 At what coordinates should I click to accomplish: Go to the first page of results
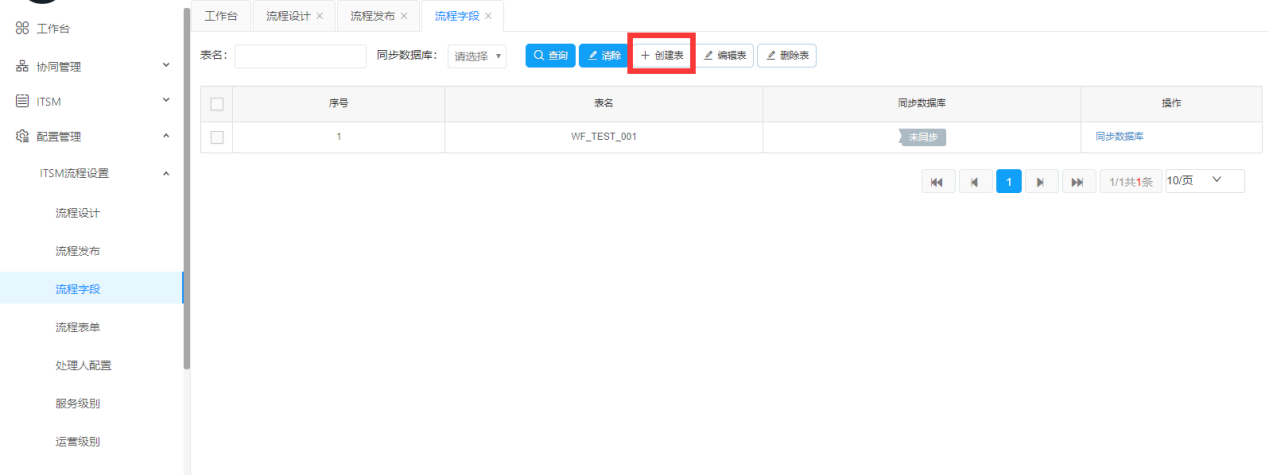click(937, 182)
